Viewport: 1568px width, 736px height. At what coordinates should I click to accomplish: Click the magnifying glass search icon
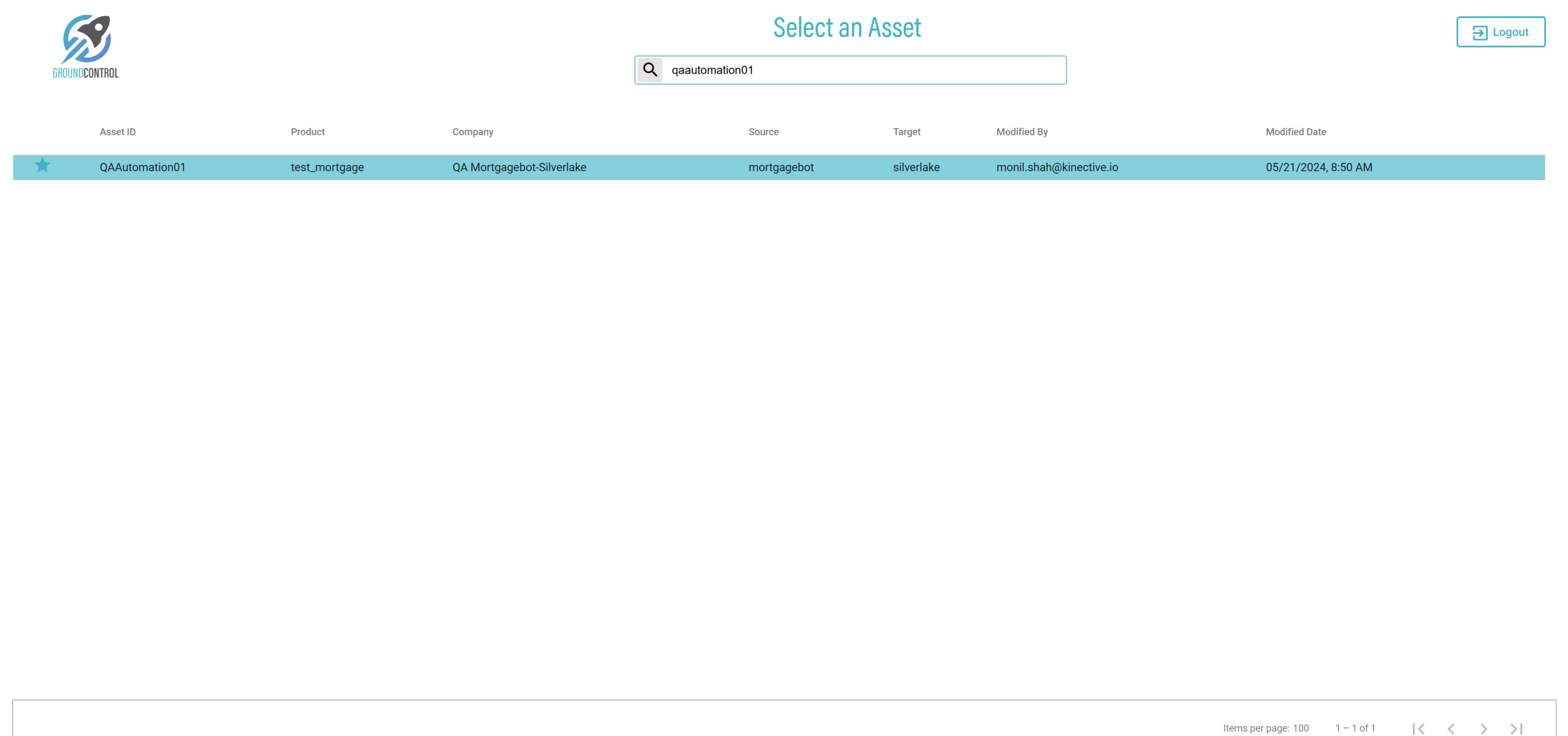click(x=649, y=70)
